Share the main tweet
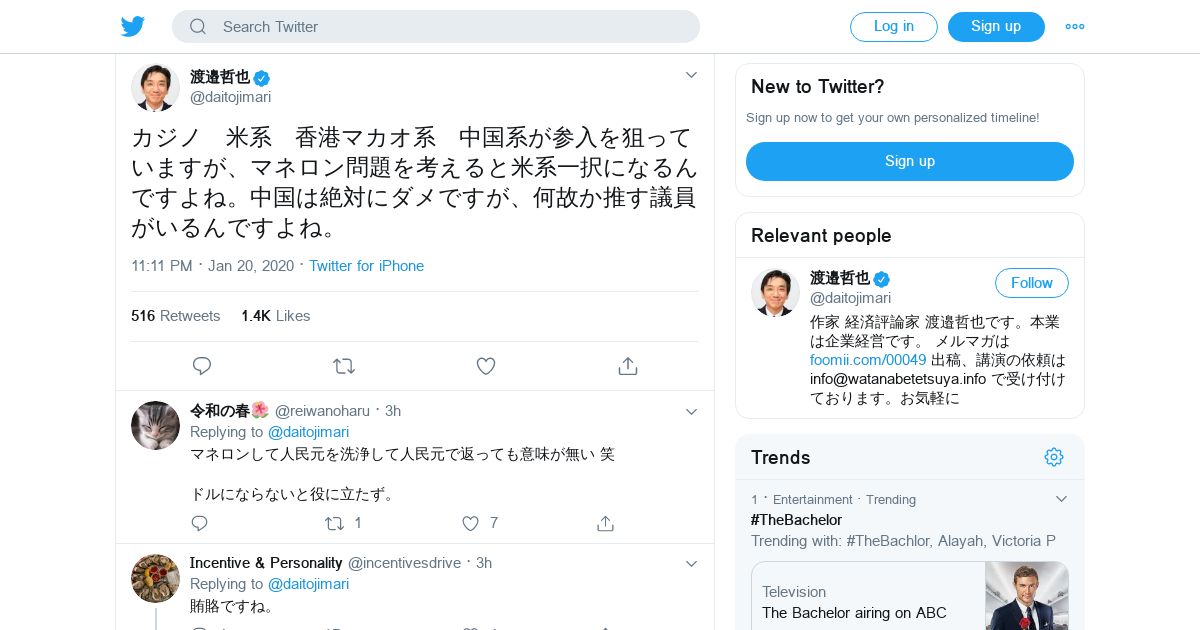This screenshot has width=1200, height=630. [x=628, y=366]
